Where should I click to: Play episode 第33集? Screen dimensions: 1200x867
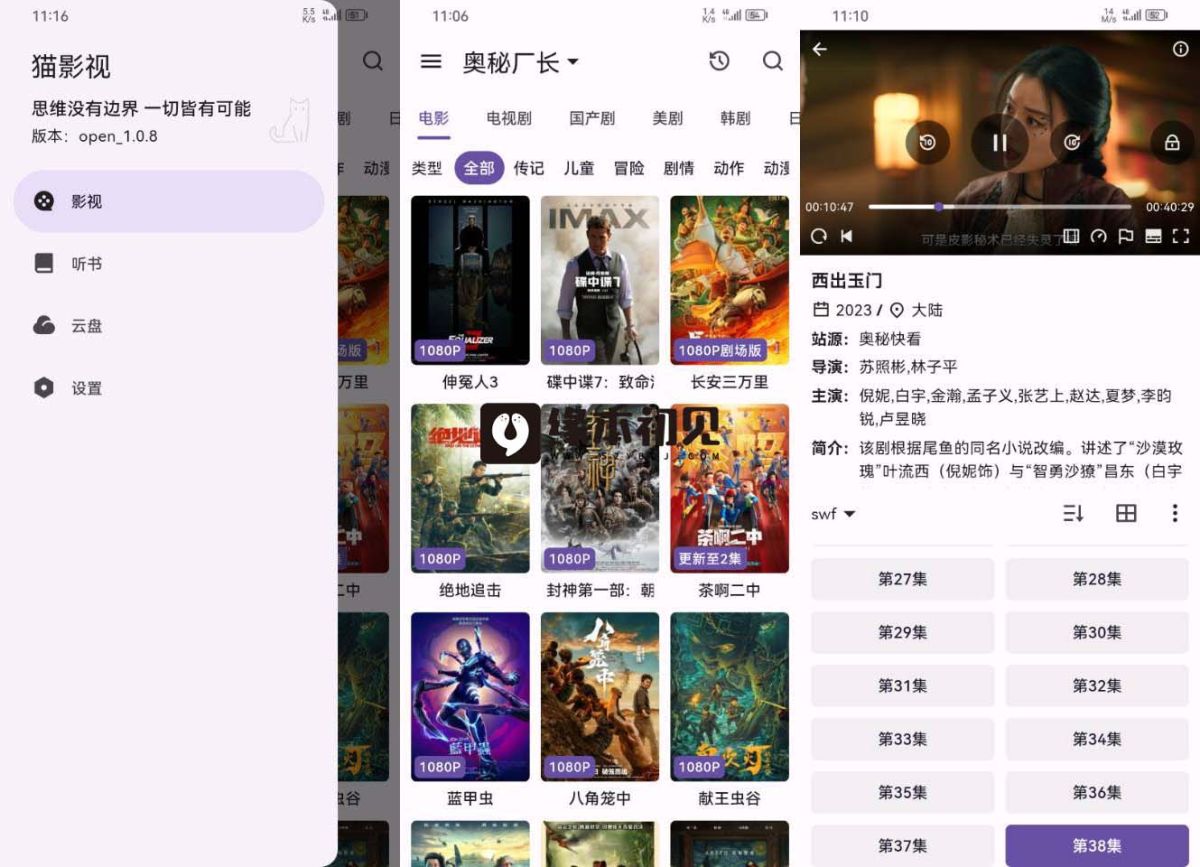[903, 739]
